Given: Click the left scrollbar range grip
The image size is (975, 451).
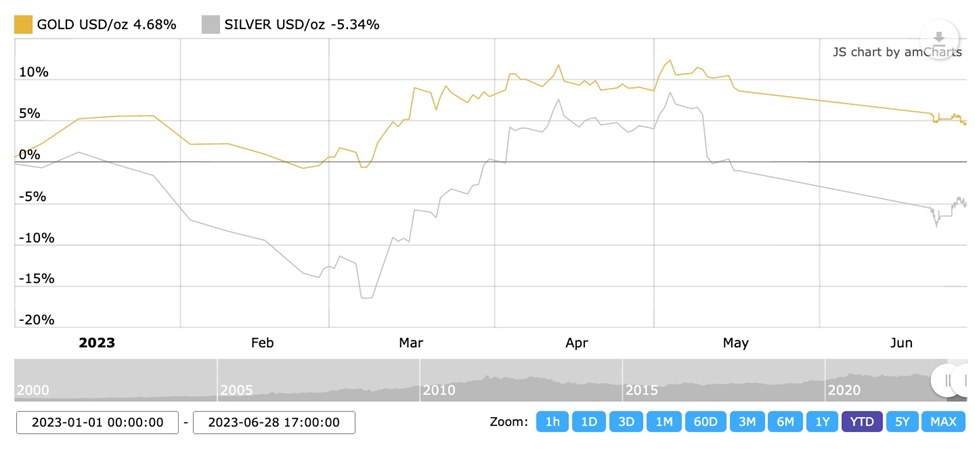Looking at the screenshot, I should 947,380.
